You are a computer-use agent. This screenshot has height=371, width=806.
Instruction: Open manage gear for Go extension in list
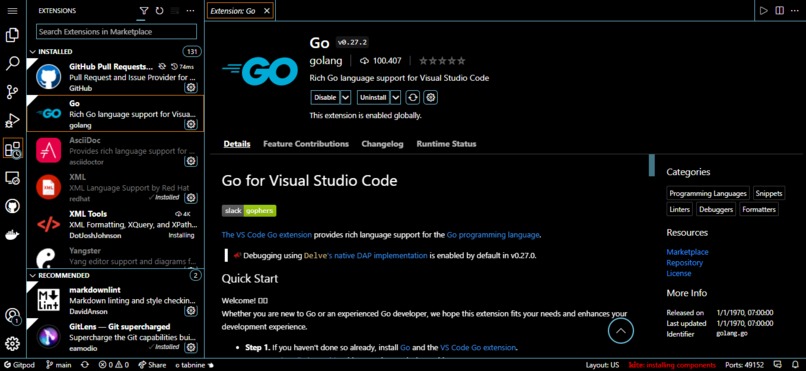coord(191,124)
